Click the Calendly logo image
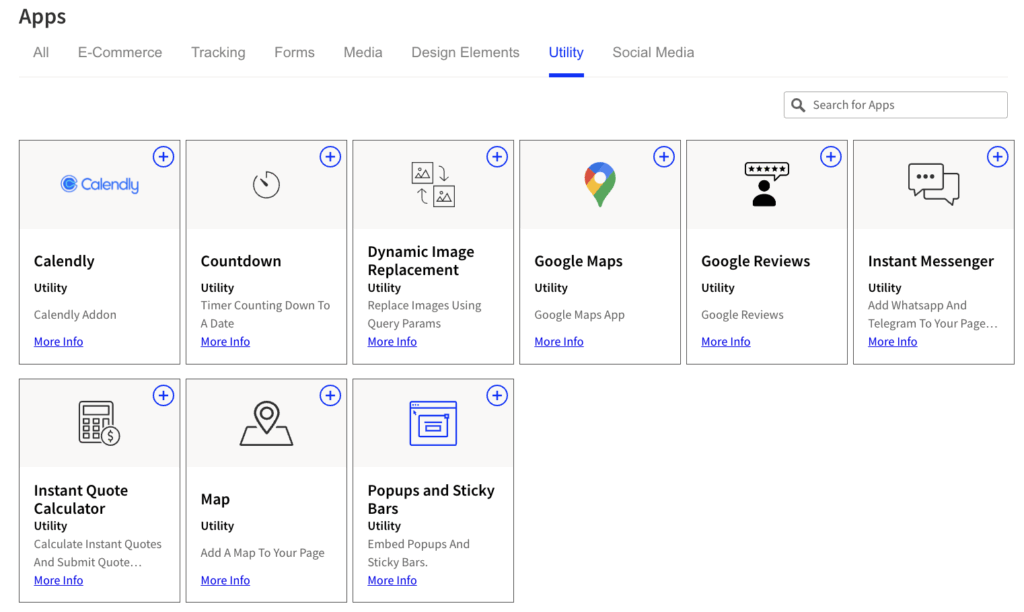The width and height of the screenshot is (1024, 612). coord(100,185)
